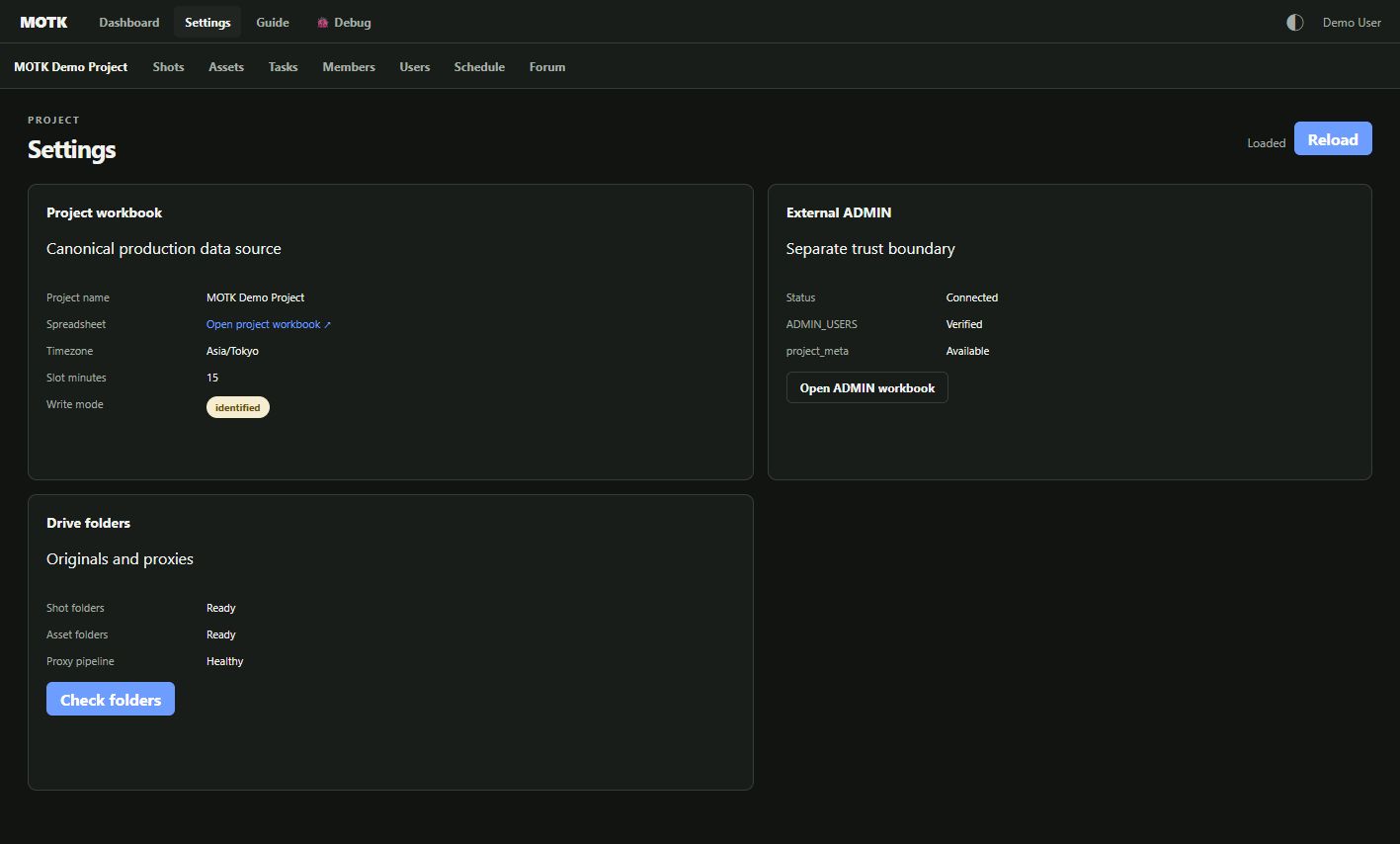Click the Loaded status text
This screenshot has width=1400, height=844.
(1266, 143)
